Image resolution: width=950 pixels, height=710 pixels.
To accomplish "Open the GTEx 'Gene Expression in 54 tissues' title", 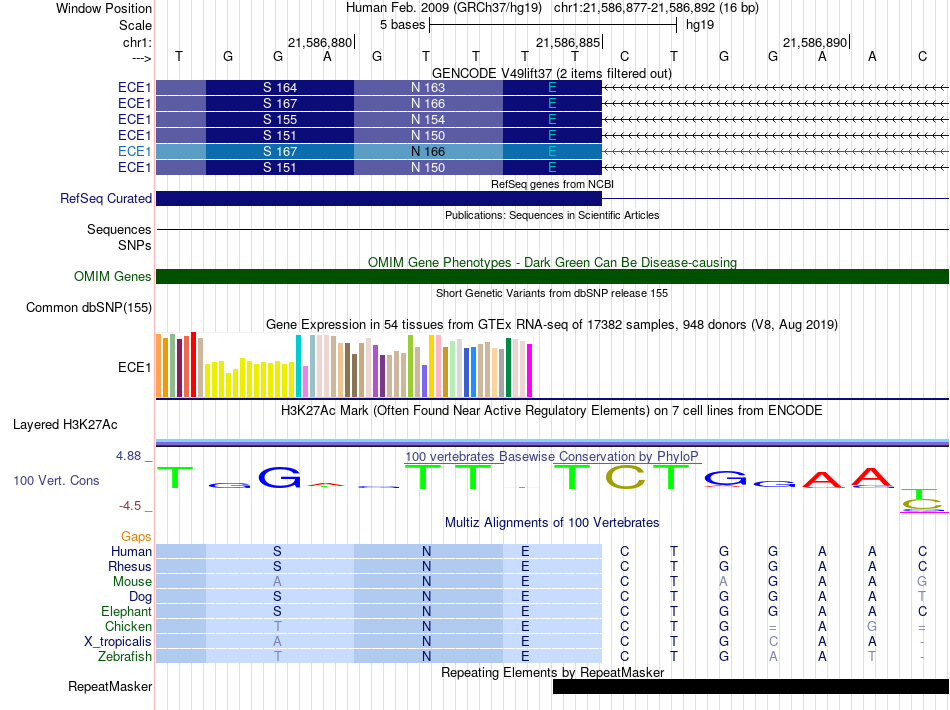I will click(552, 324).
